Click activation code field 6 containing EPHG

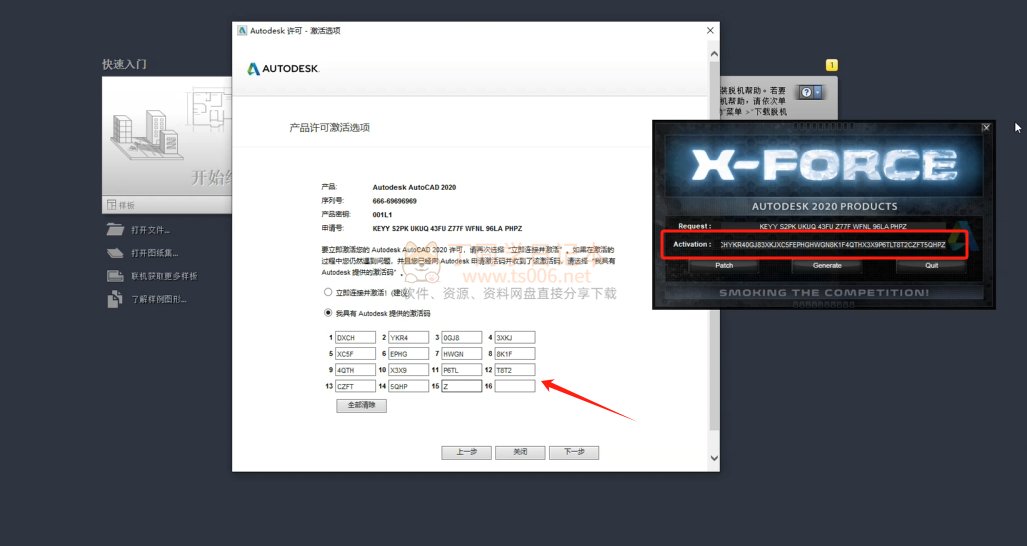pyautogui.click(x=409, y=354)
